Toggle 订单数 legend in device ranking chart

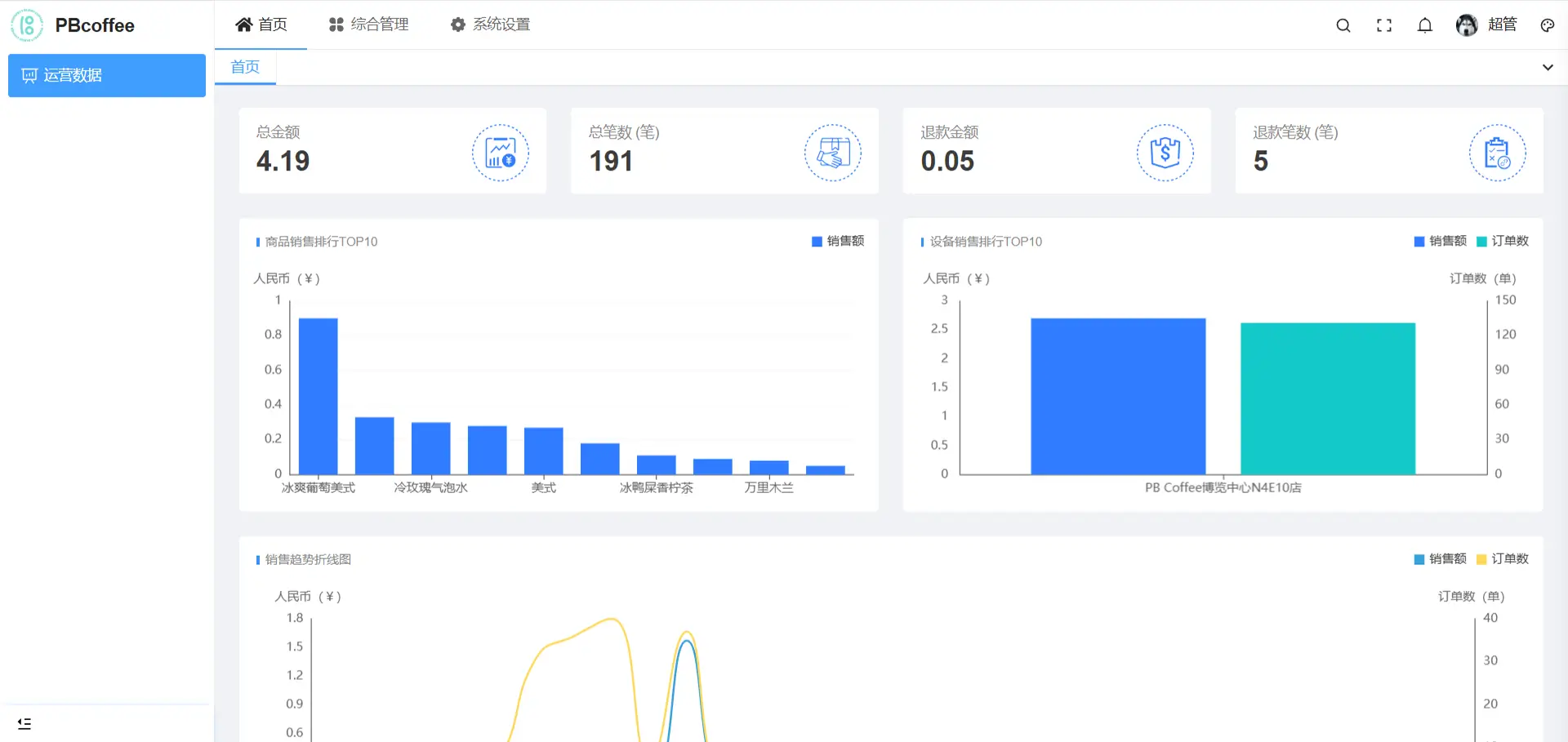click(x=1503, y=241)
